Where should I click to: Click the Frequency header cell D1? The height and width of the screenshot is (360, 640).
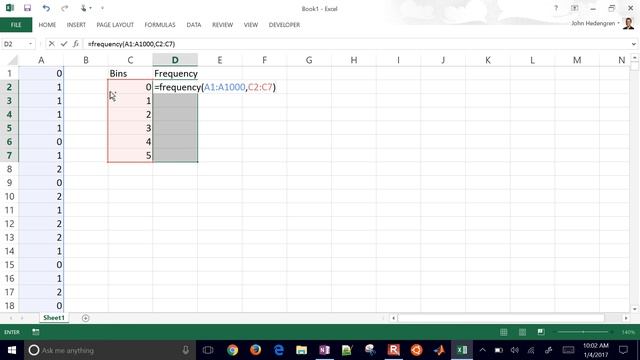pyautogui.click(x=175, y=73)
